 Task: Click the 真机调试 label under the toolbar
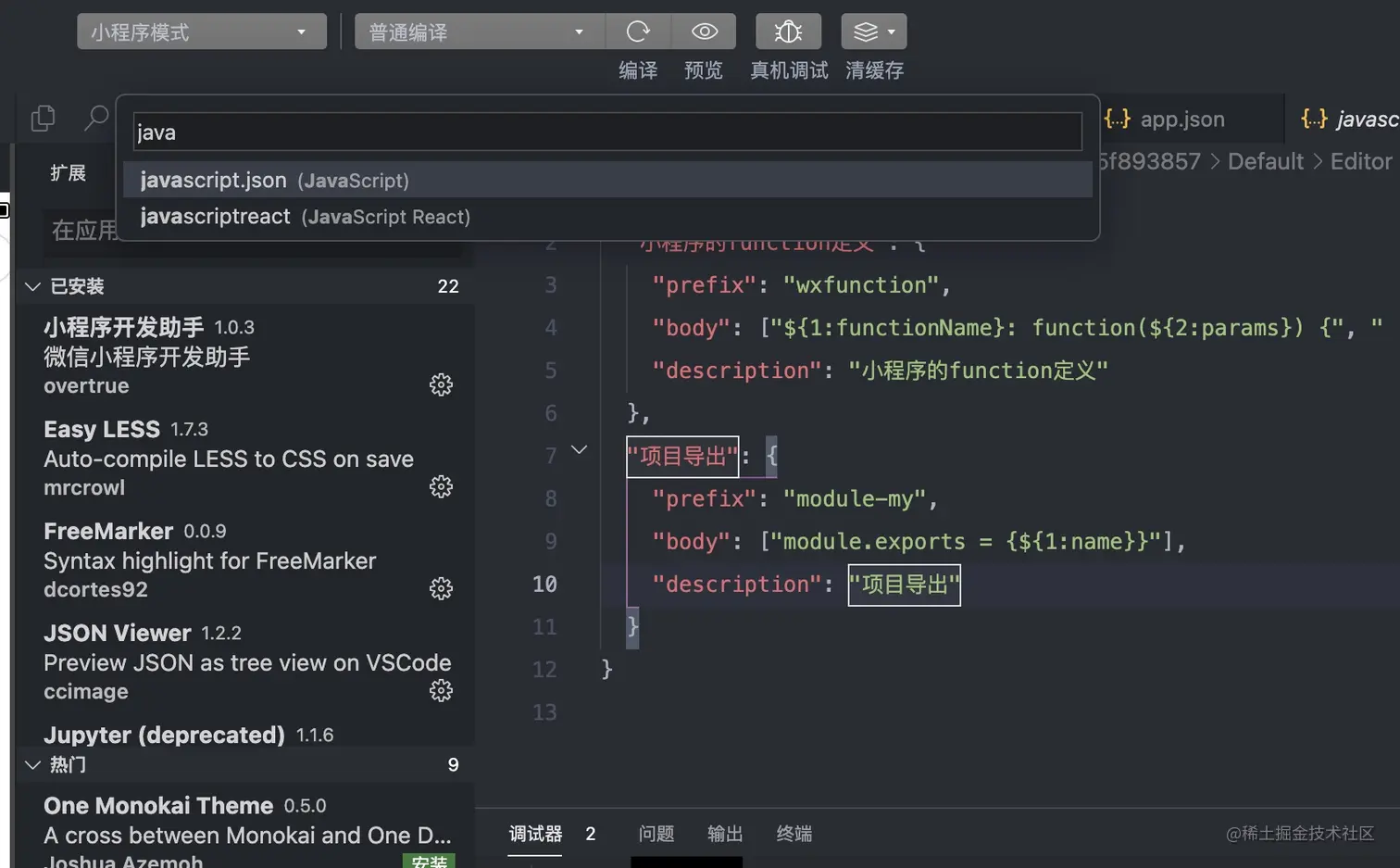pos(789,70)
